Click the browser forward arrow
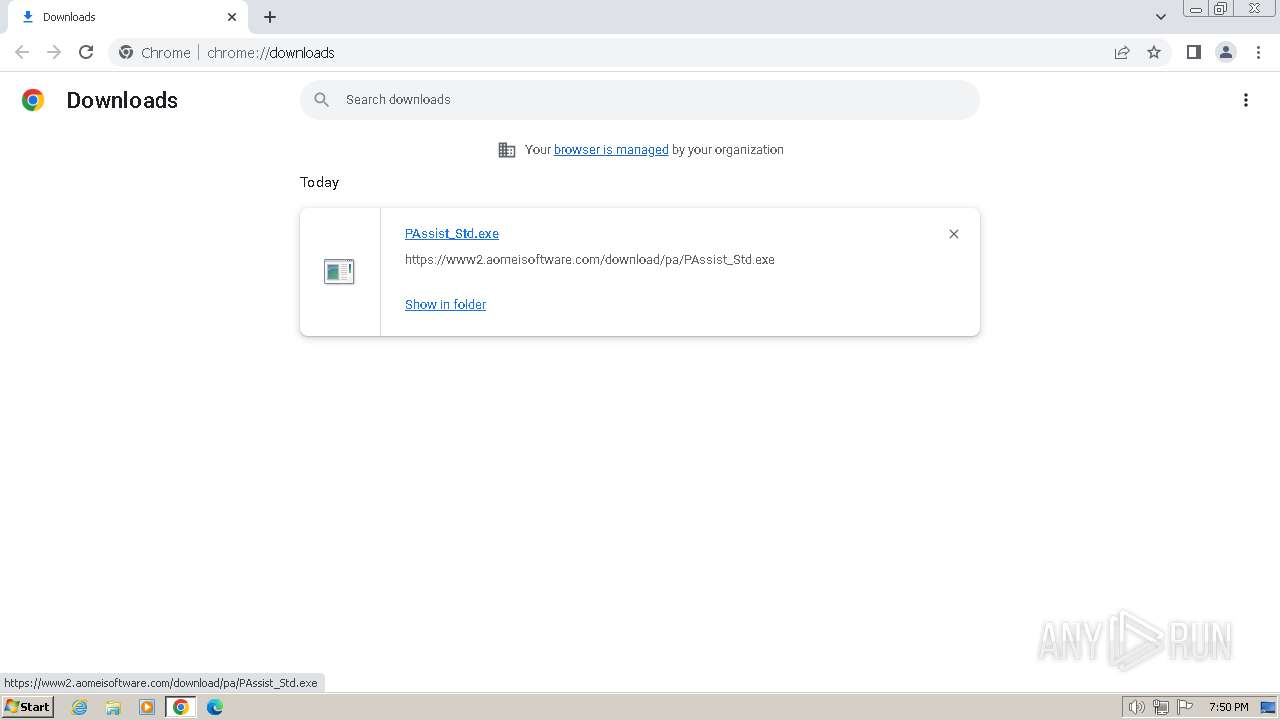The height and width of the screenshot is (720, 1280). click(x=54, y=52)
